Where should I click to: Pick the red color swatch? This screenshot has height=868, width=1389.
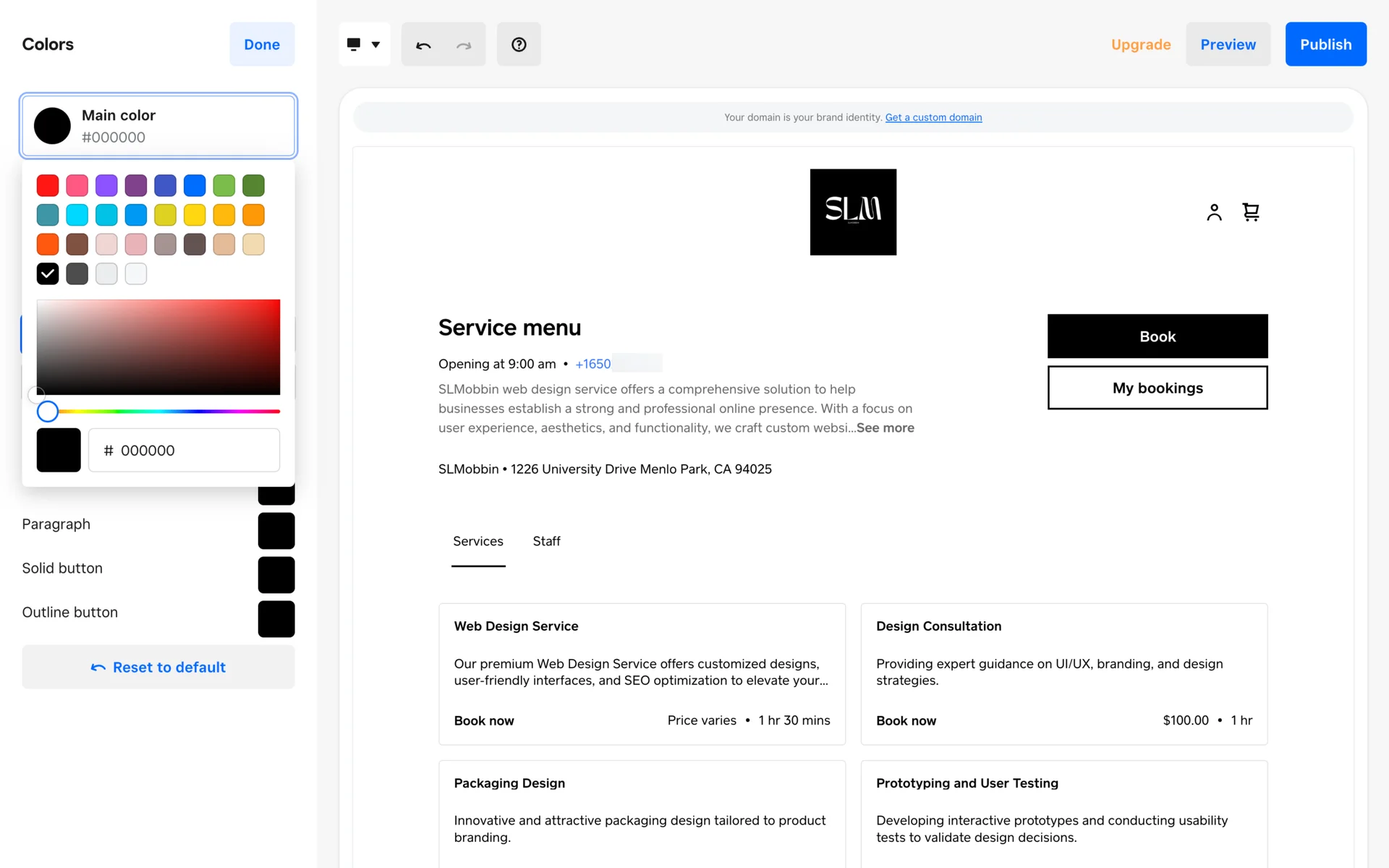click(x=48, y=186)
